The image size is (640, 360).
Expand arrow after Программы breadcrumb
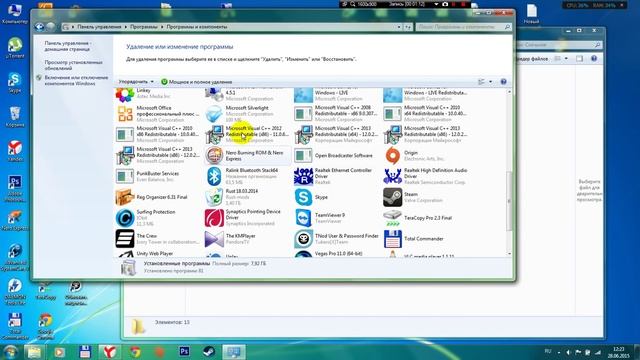coord(162,27)
